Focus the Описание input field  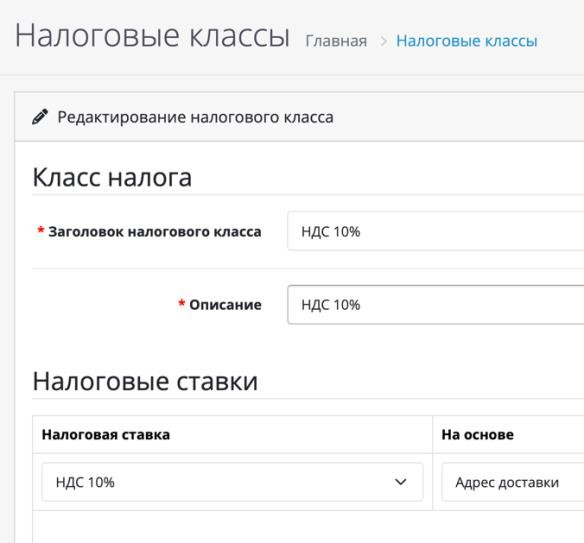point(435,305)
